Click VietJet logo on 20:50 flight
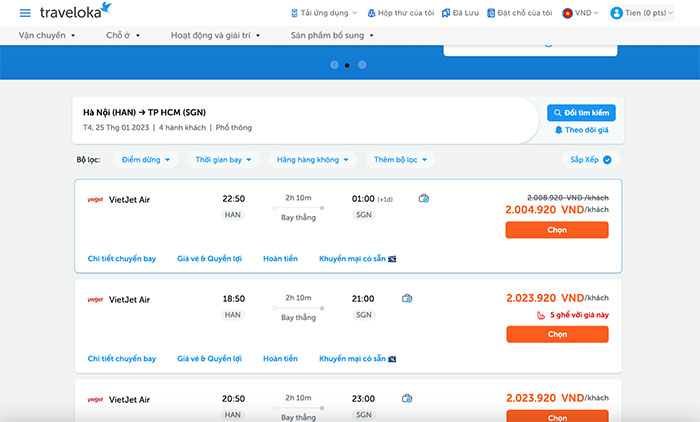700x422 pixels. (95, 400)
